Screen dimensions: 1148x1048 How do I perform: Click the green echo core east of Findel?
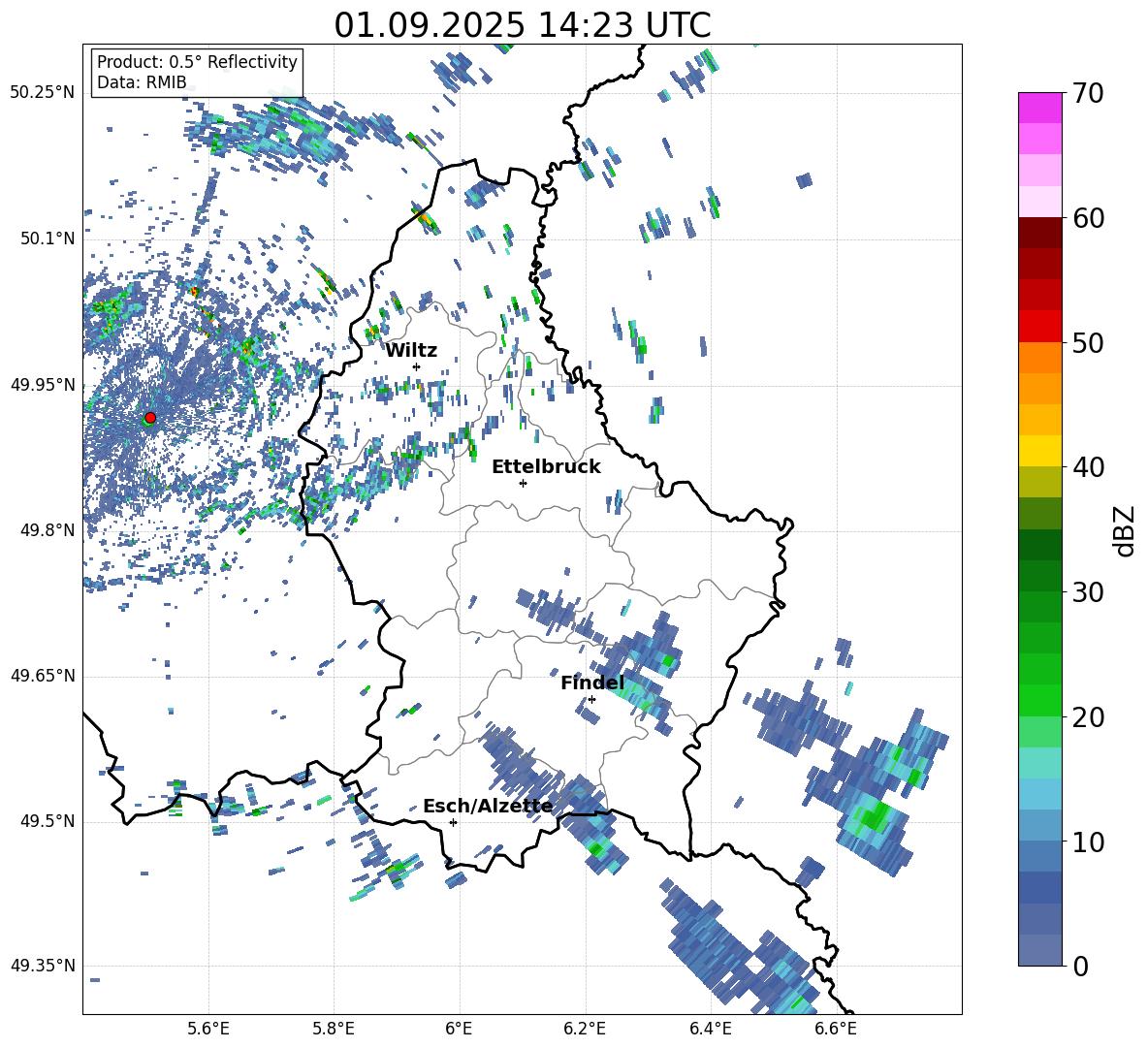(668, 661)
